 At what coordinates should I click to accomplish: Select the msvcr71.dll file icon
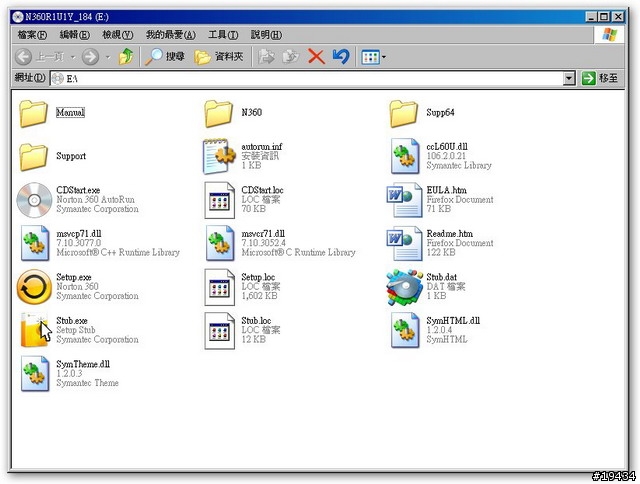click(x=220, y=243)
